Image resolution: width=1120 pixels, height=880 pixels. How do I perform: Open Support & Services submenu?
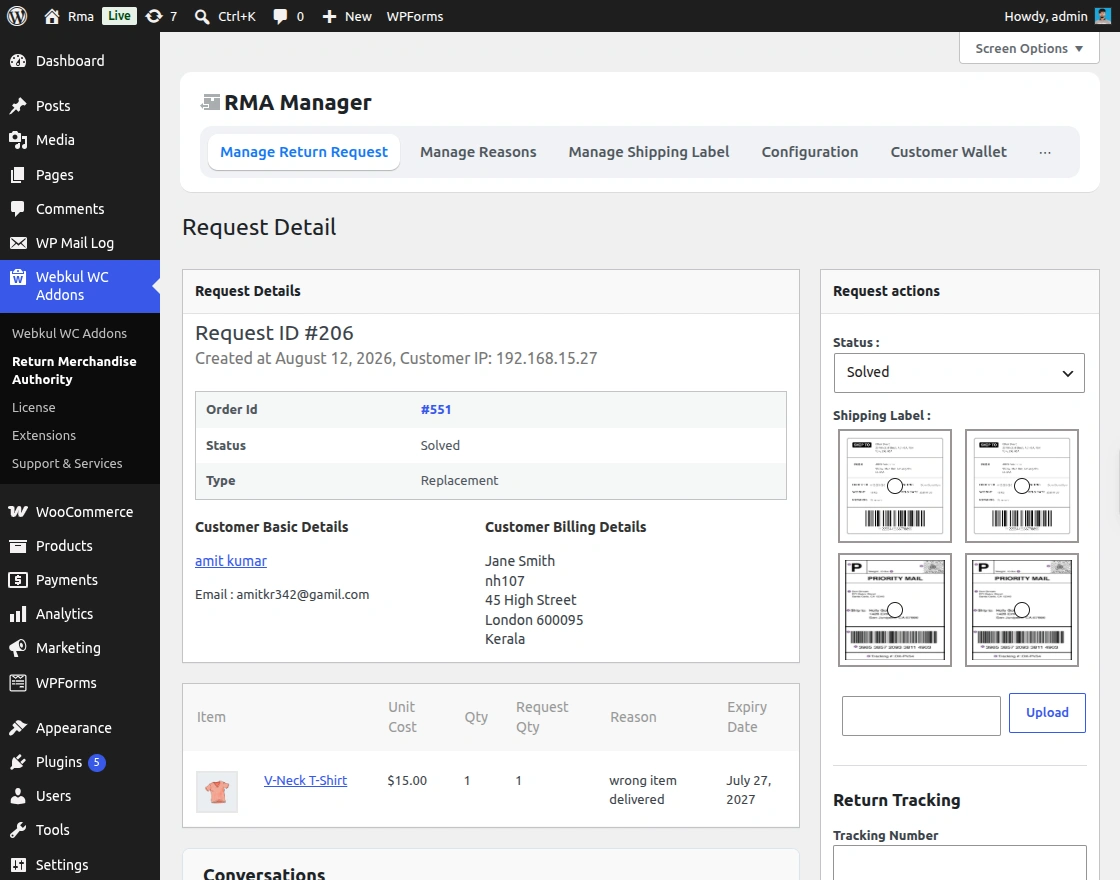[x=67, y=464]
